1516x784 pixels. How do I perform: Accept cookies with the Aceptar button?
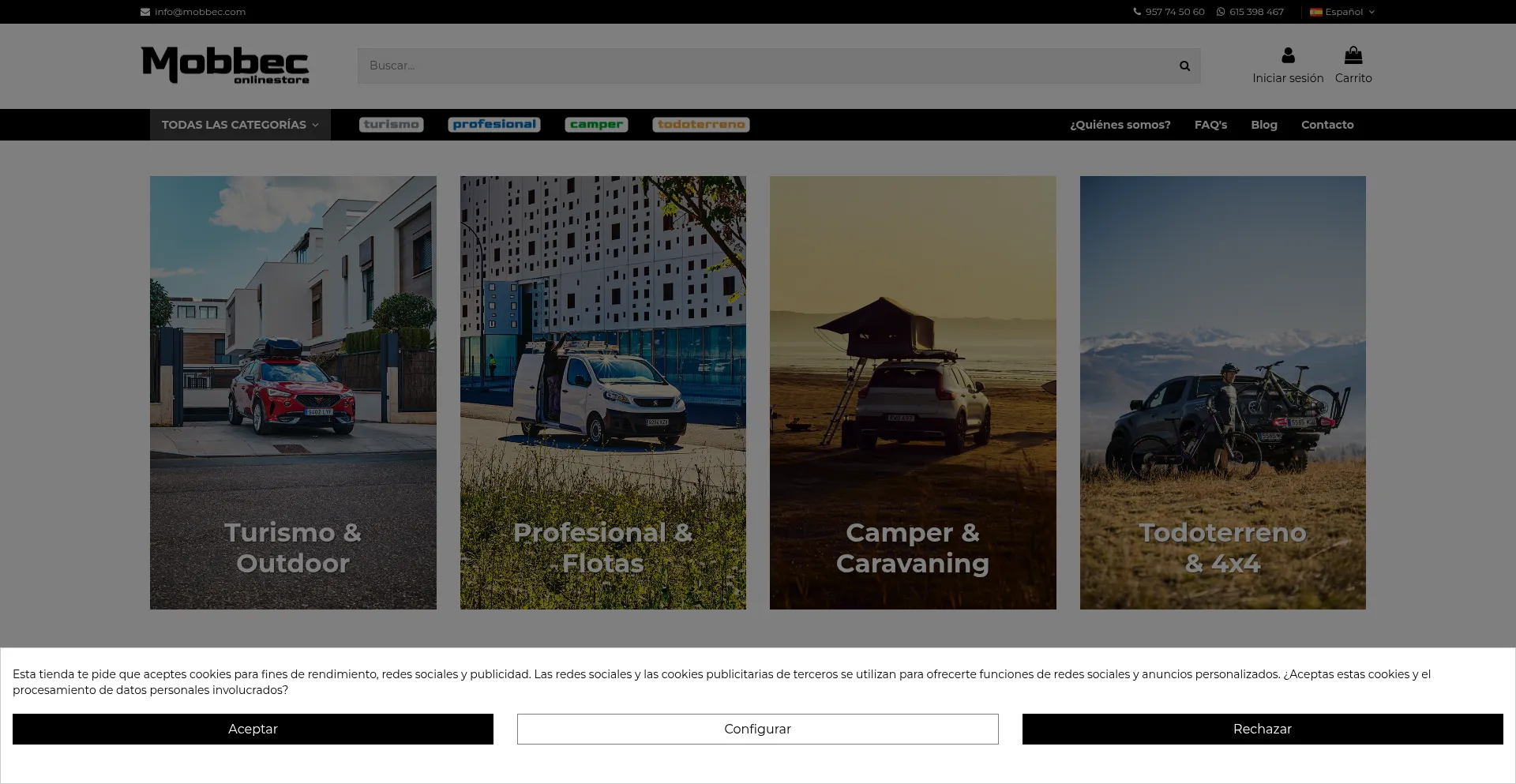253,729
